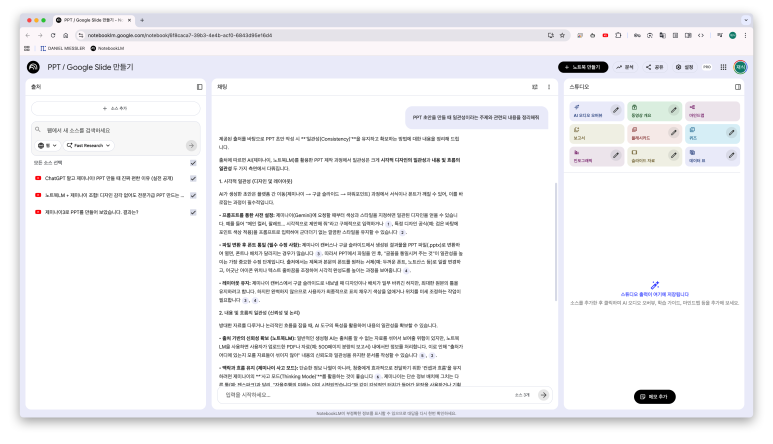Submit chat message with send arrow

click(543, 395)
